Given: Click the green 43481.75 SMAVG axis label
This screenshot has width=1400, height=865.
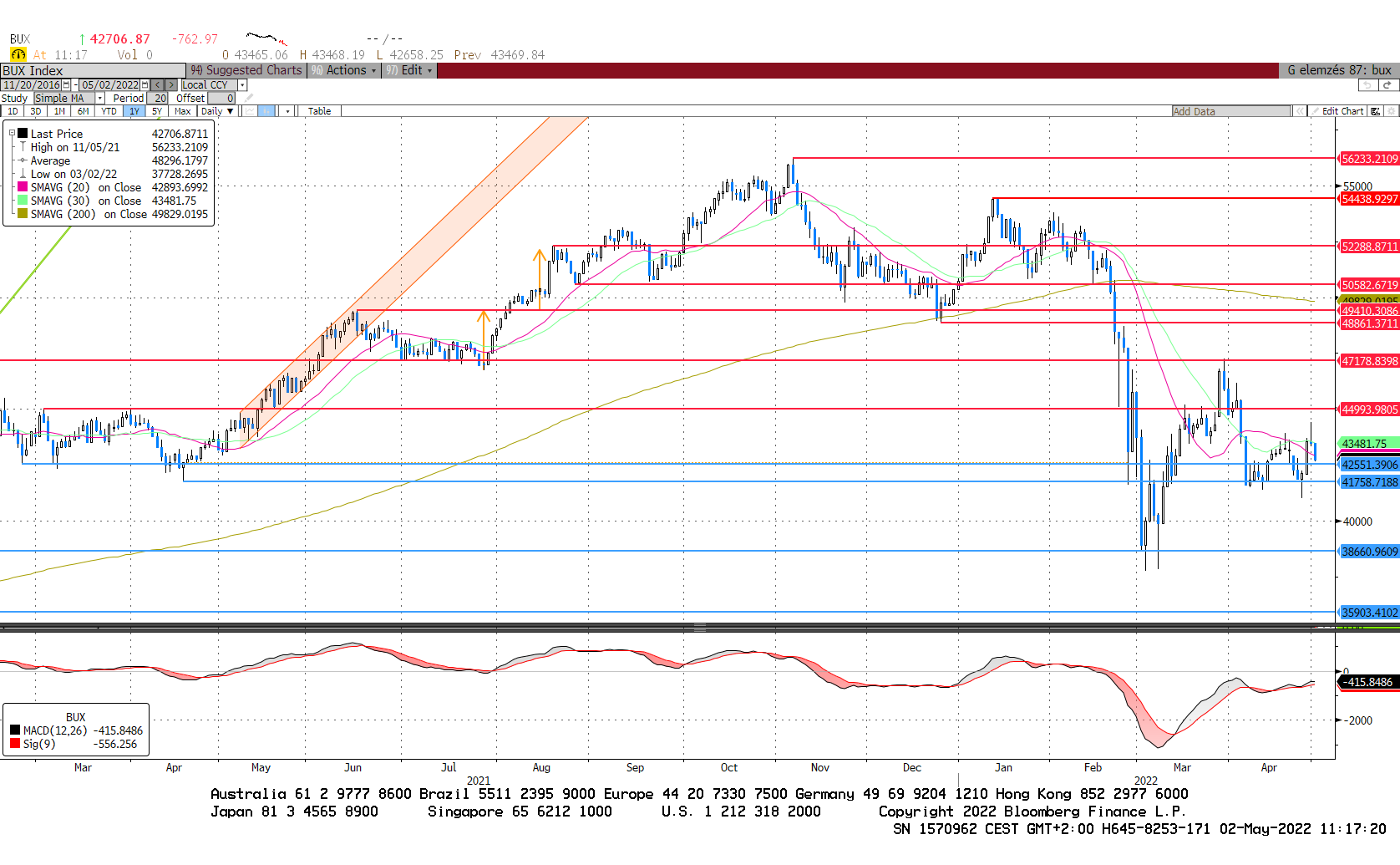Looking at the screenshot, I should (1369, 444).
